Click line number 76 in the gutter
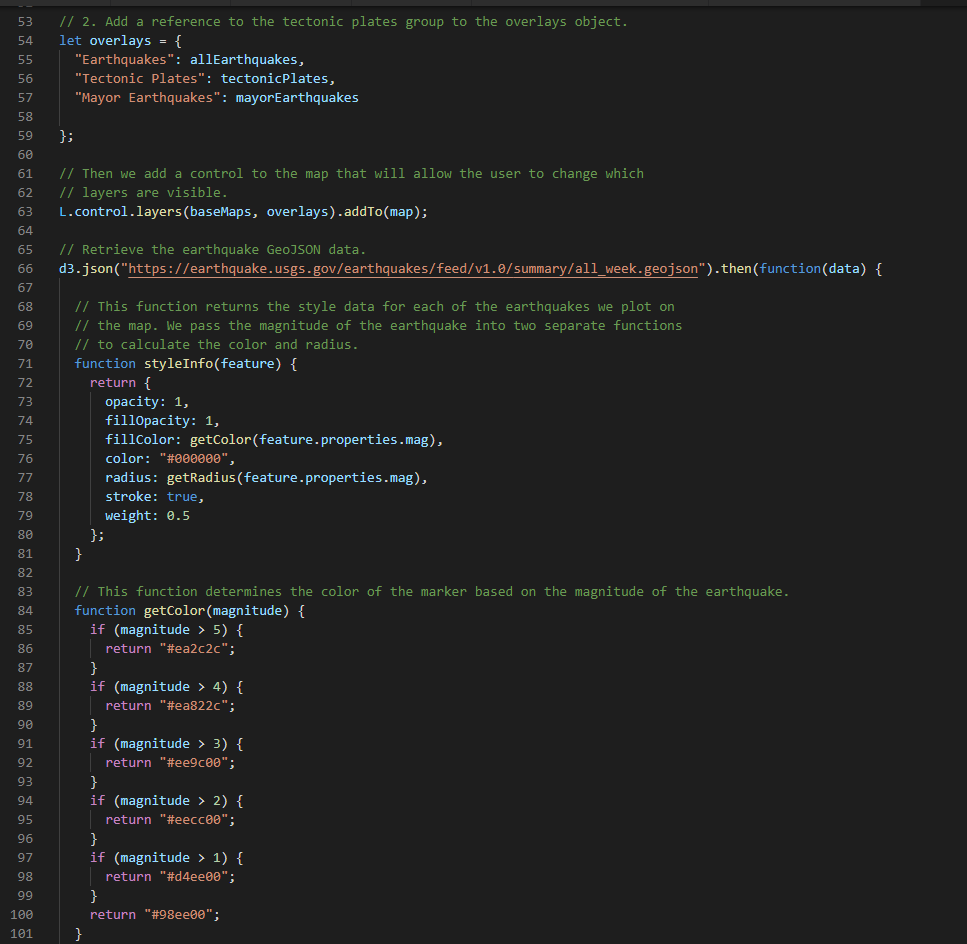Screen dimensions: 967x944 click(25, 459)
